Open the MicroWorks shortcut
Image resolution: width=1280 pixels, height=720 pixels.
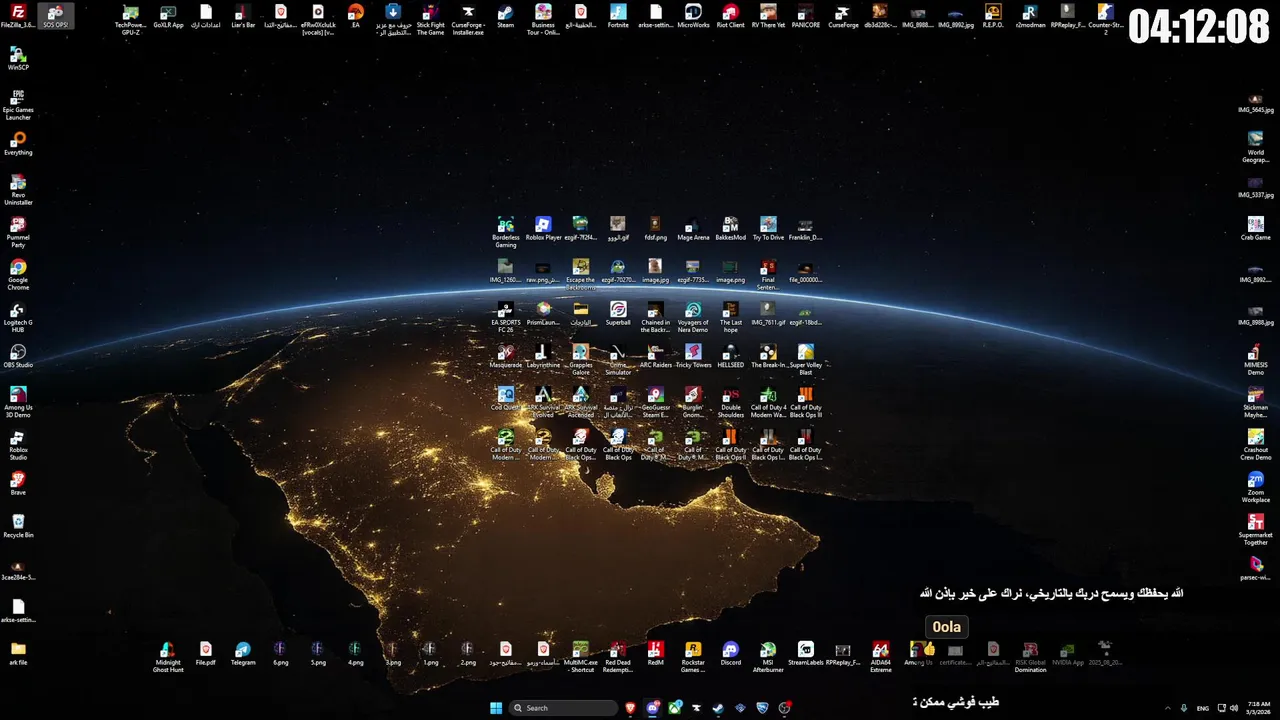pyautogui.click(x=693, y=16)
